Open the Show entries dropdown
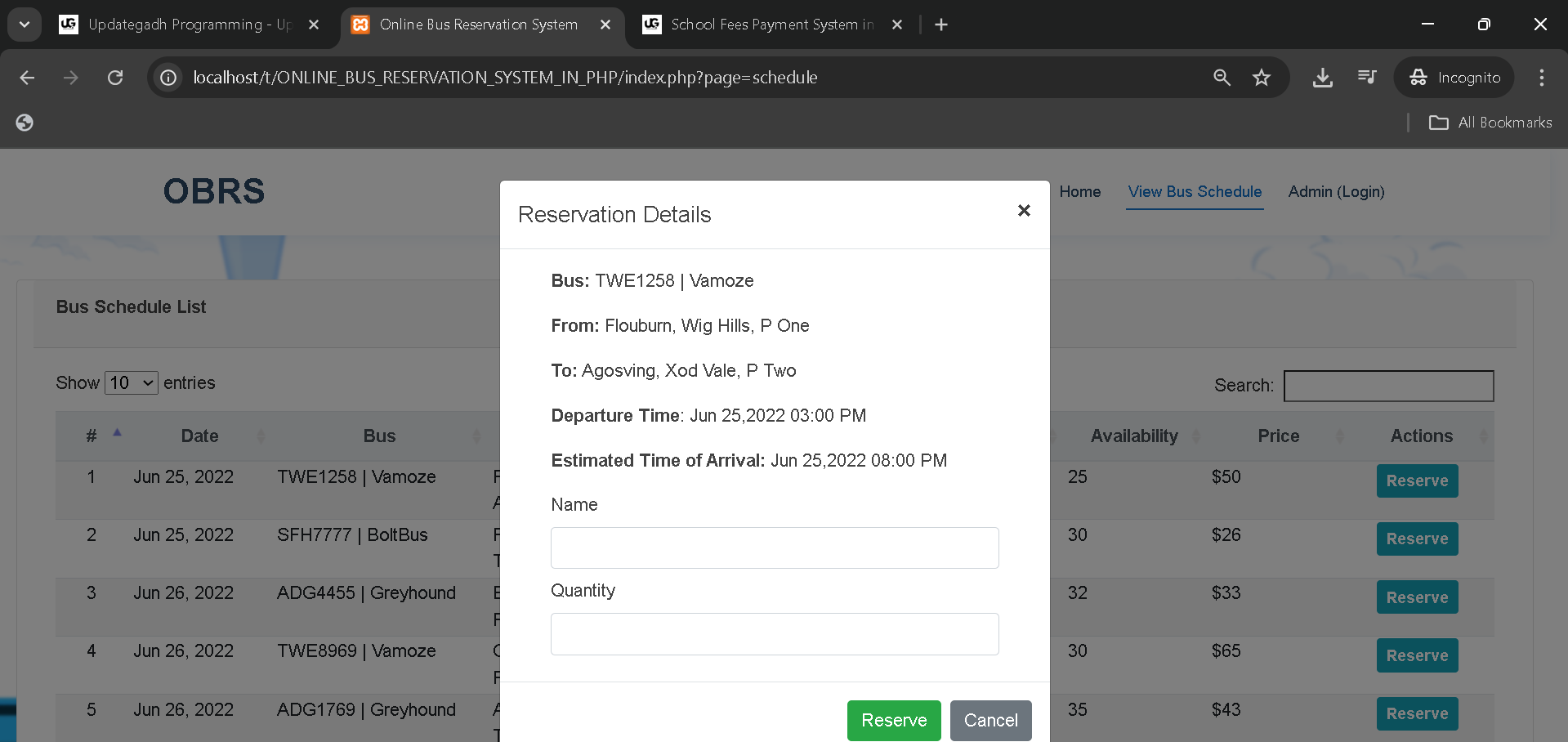The height and width of the screenshot is (742, 1568). click(x=131, y=383)
